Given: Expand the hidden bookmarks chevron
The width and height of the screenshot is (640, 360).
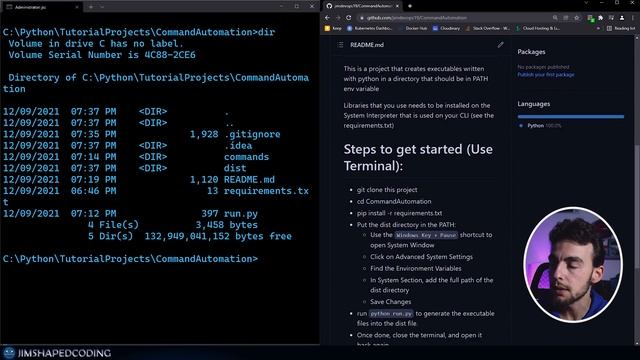Looking at the screenshot, I should [x=598, y=29].
